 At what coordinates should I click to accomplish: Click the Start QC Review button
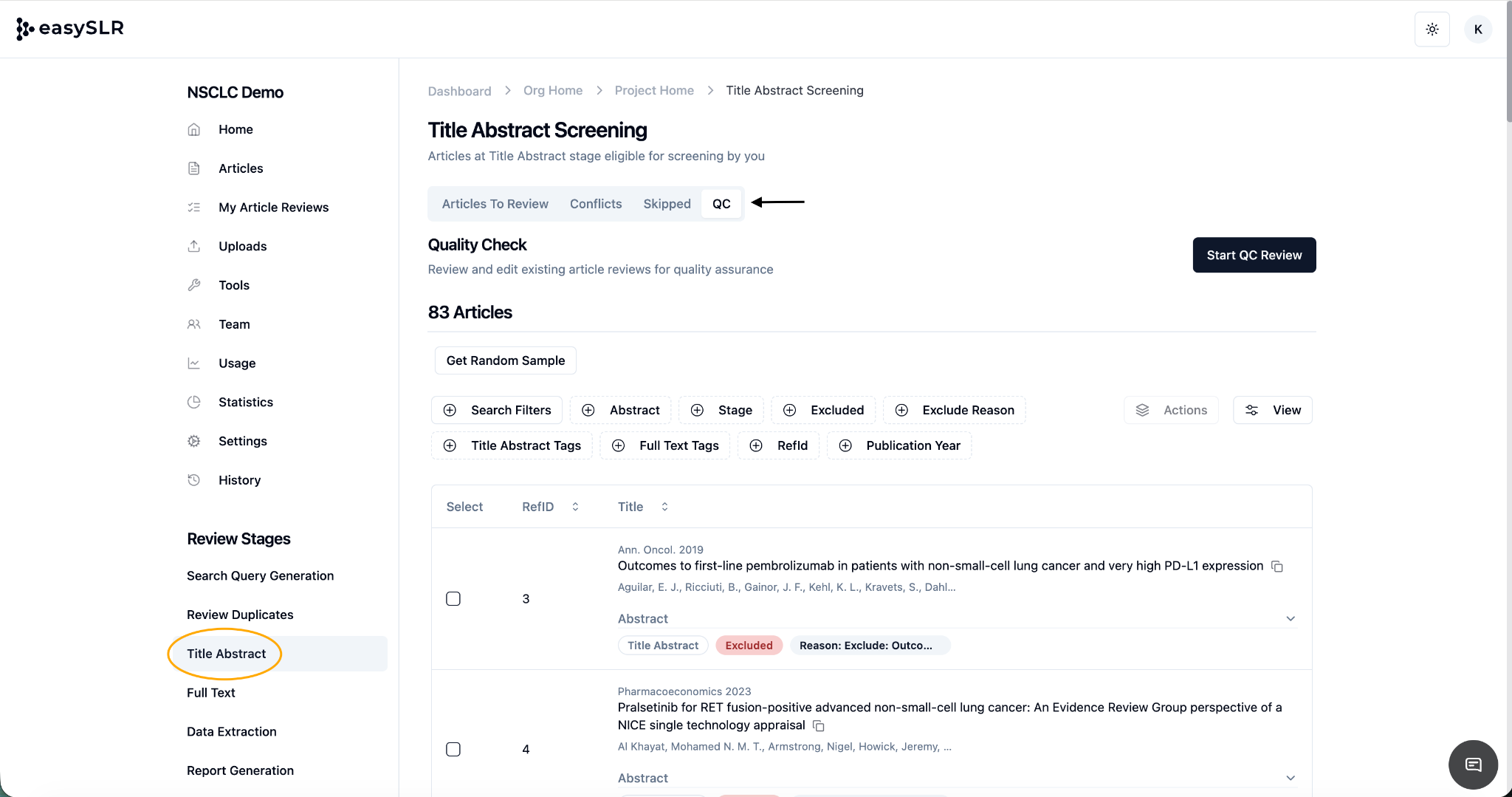coord(1254,255)
